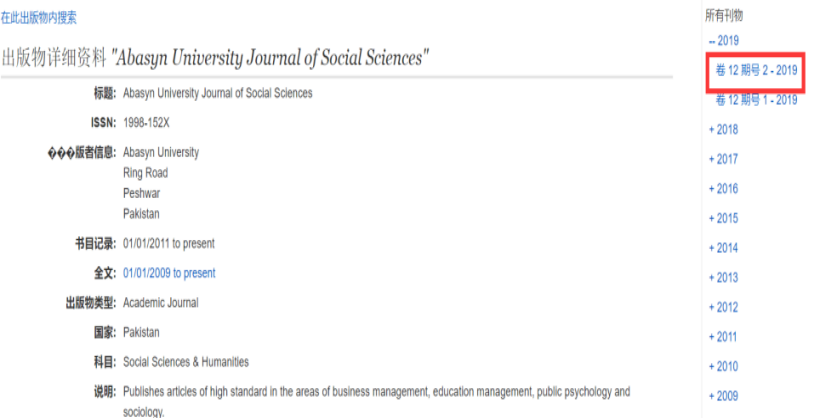Open Volume 12 Issue 2 - 2019
The height and width of the screenshot is (419, 814).
pyautogui.click(x=756, y=70)
